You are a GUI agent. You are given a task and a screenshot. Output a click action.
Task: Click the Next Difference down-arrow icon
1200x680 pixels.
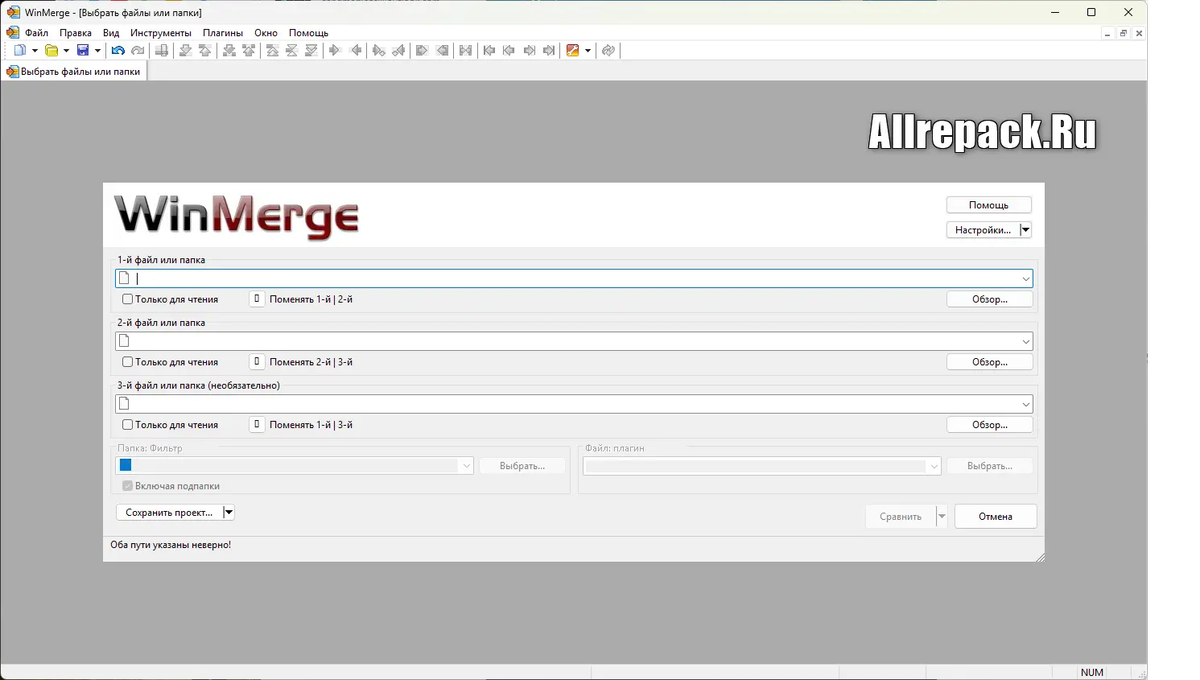coord(185,50)
